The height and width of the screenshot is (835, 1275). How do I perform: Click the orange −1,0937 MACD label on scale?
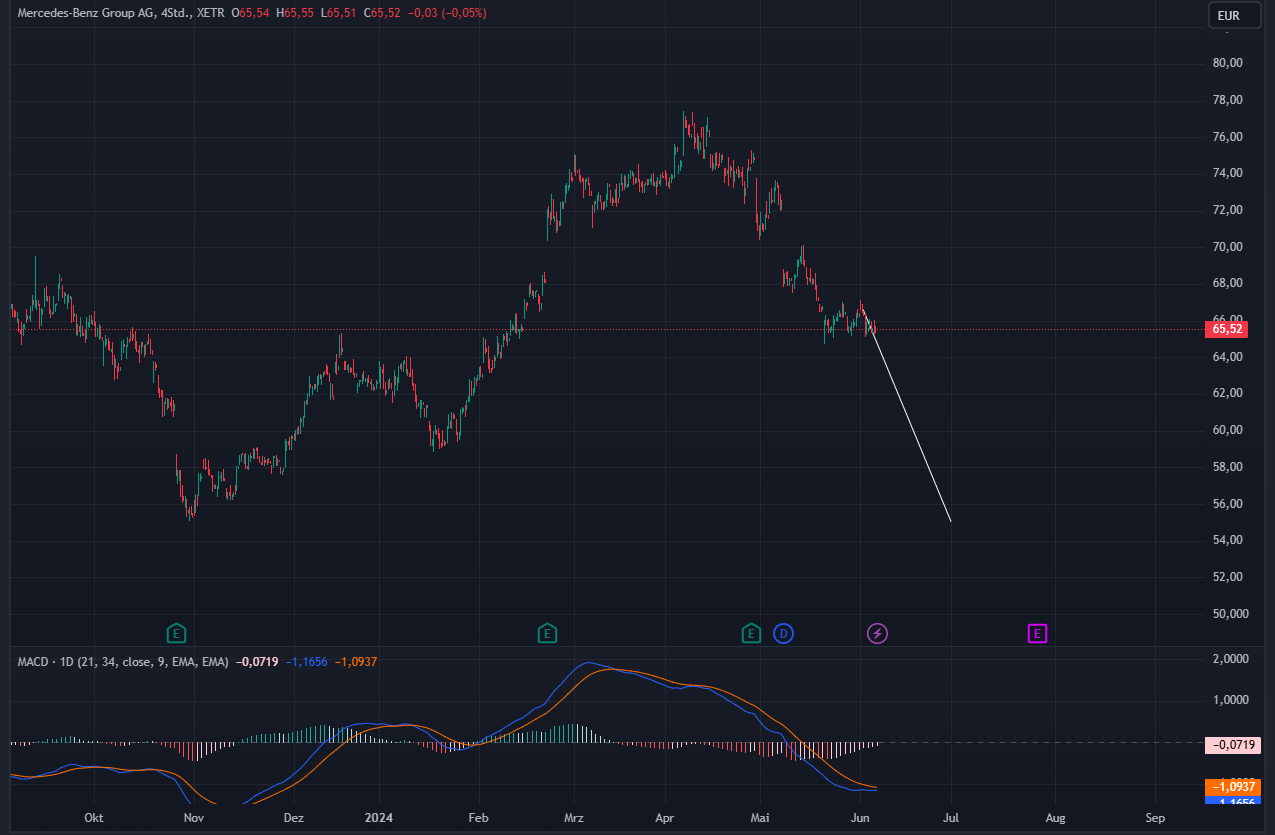tap(1234, 788)
